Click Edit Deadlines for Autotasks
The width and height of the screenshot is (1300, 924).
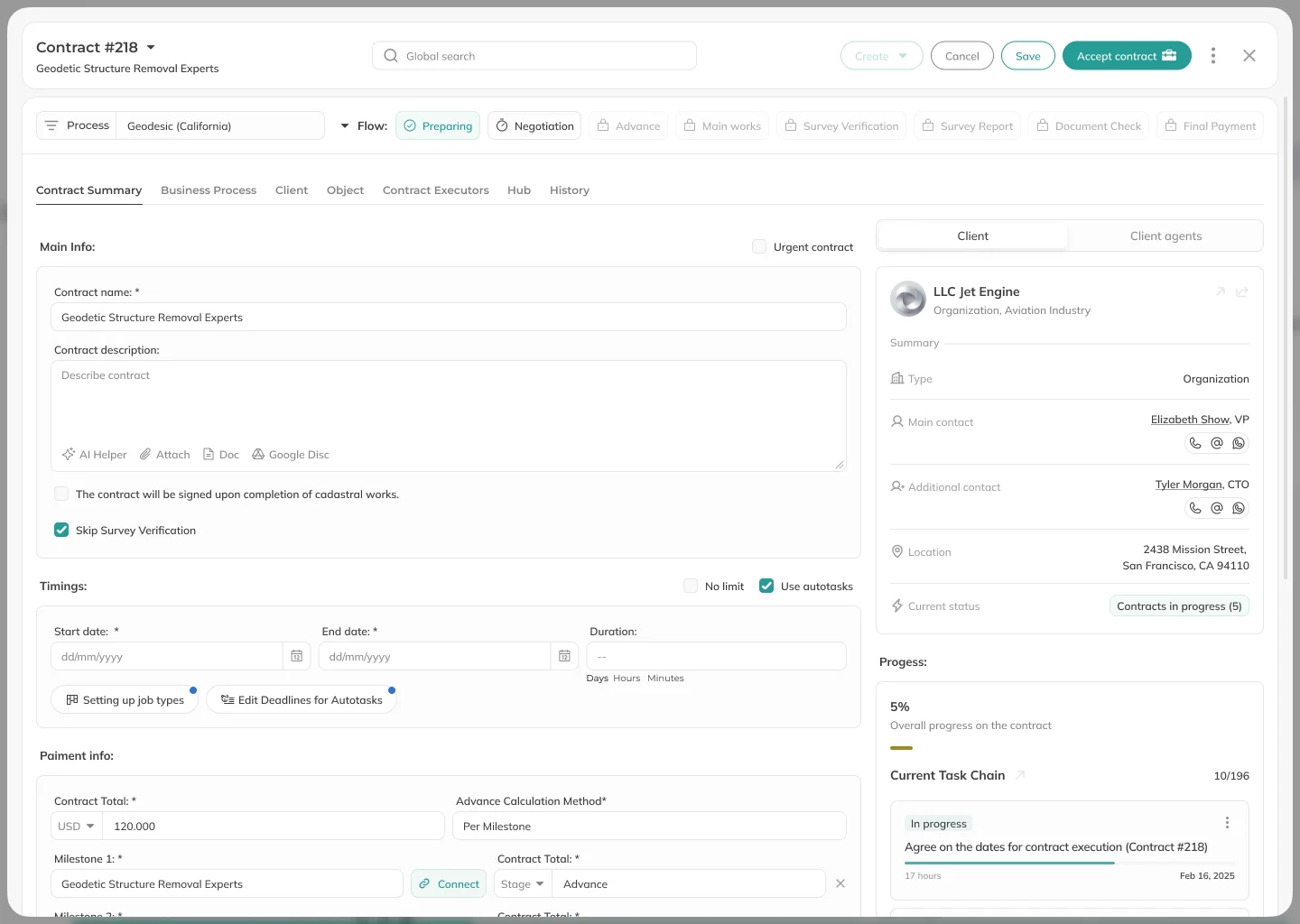tap(302, 700)
